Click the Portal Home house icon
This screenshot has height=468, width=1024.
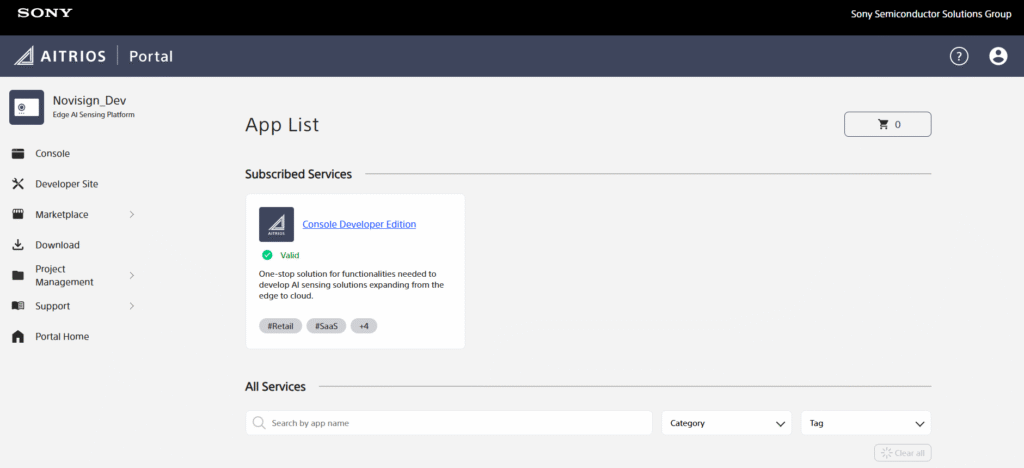(x=18, y=337)
